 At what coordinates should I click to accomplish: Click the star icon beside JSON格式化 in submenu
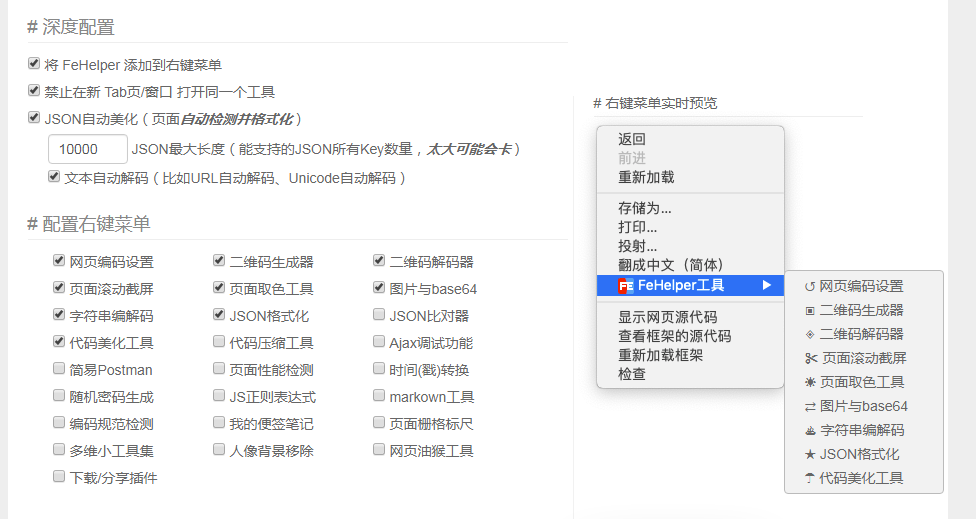810,455
